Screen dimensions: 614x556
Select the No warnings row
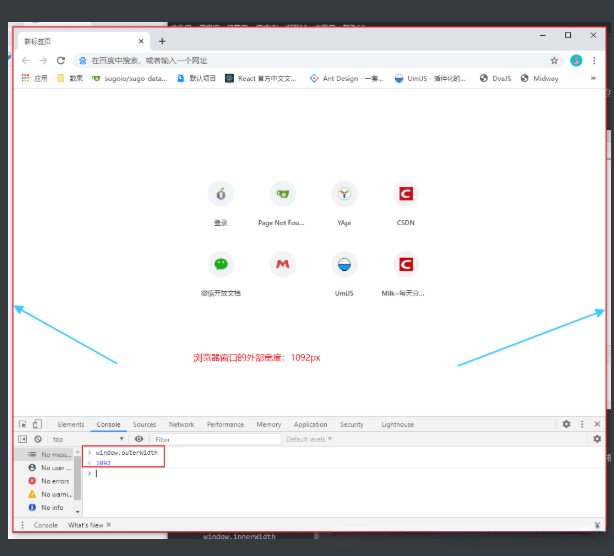[44, 494]
